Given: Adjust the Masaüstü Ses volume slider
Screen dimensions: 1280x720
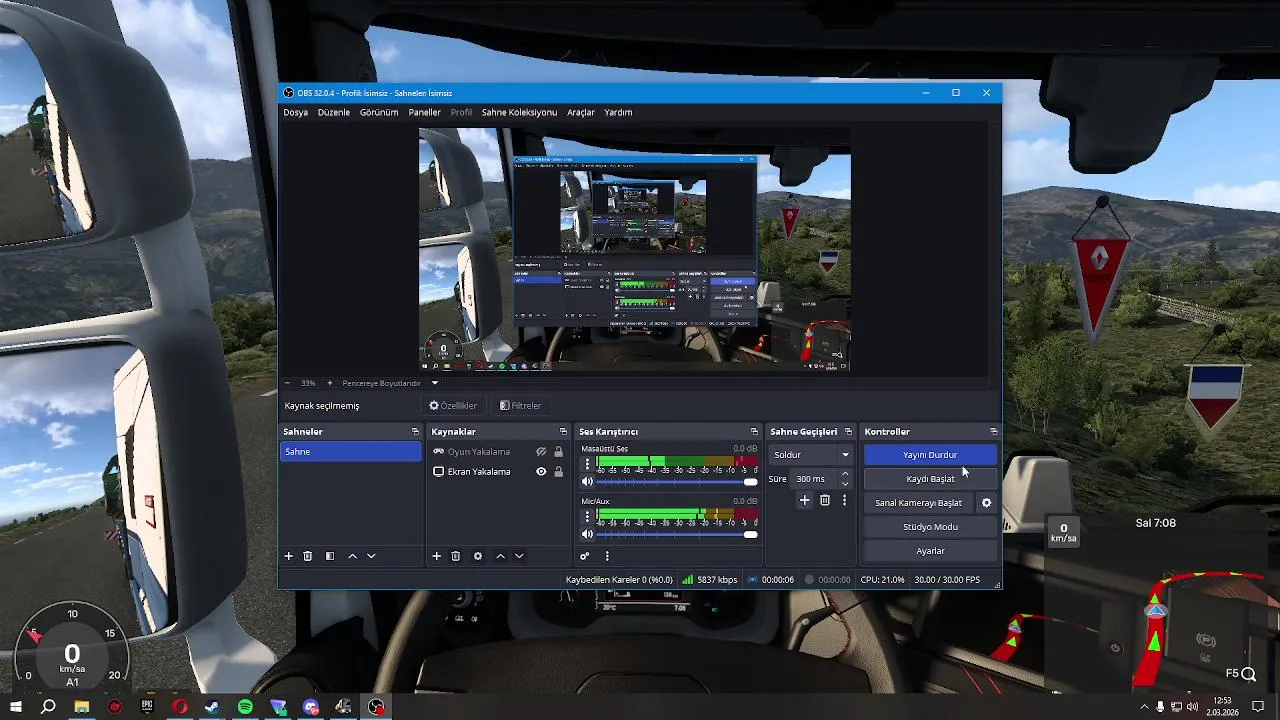Looking at the screenshot, I should (x=678, y=482).
